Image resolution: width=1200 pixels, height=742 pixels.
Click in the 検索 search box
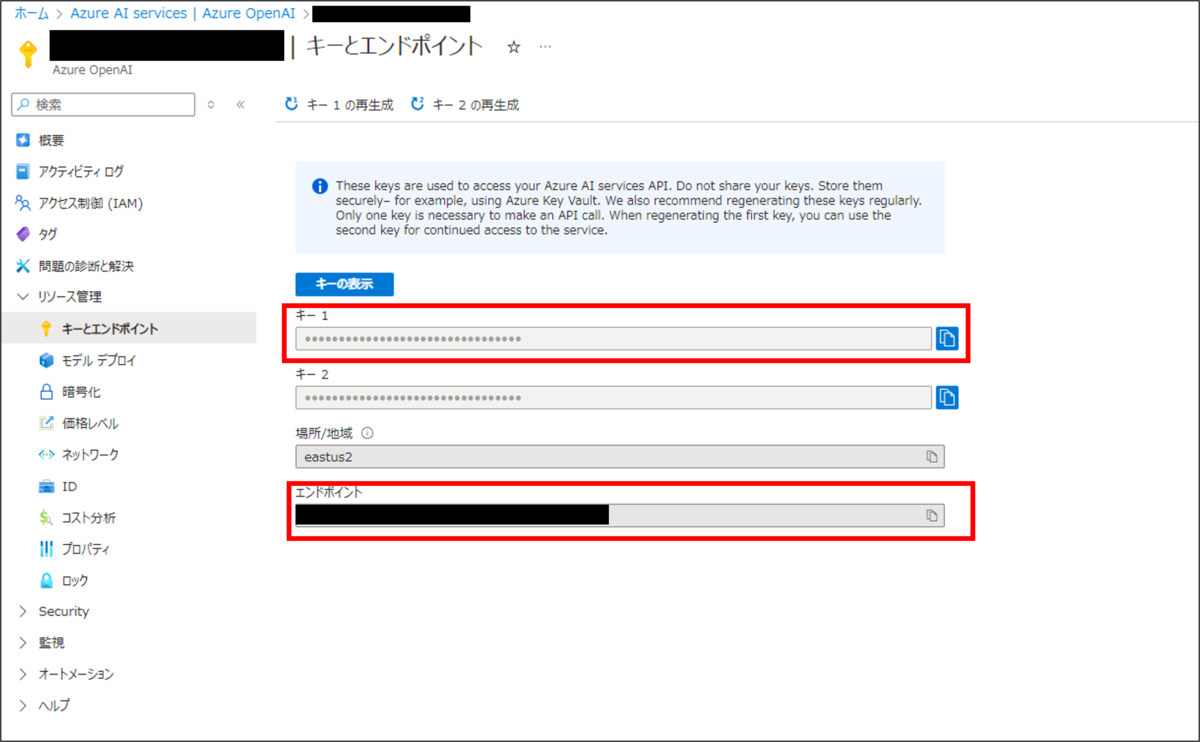[103, 104]
